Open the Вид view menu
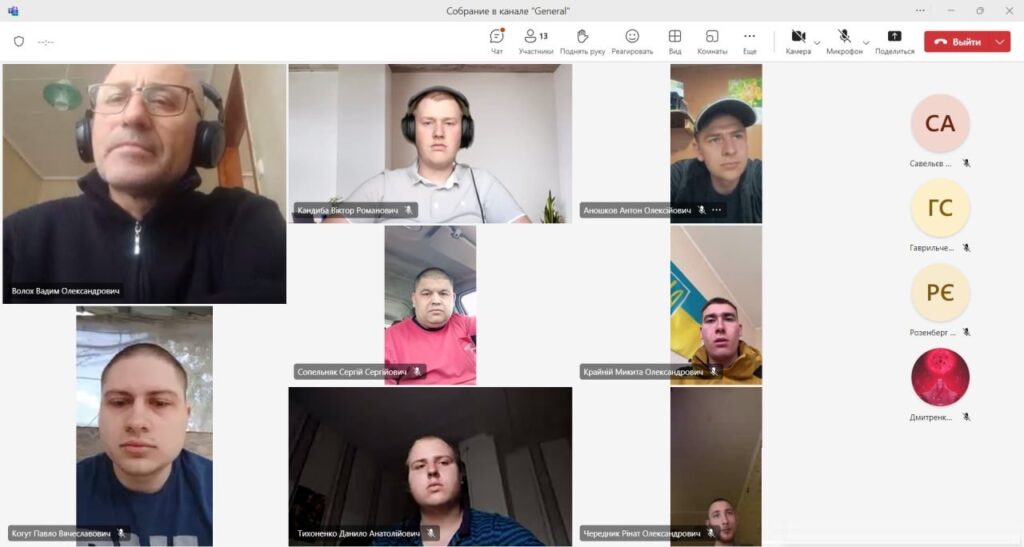The height and width of the screenshot is (547, 1024). point(675,41)
